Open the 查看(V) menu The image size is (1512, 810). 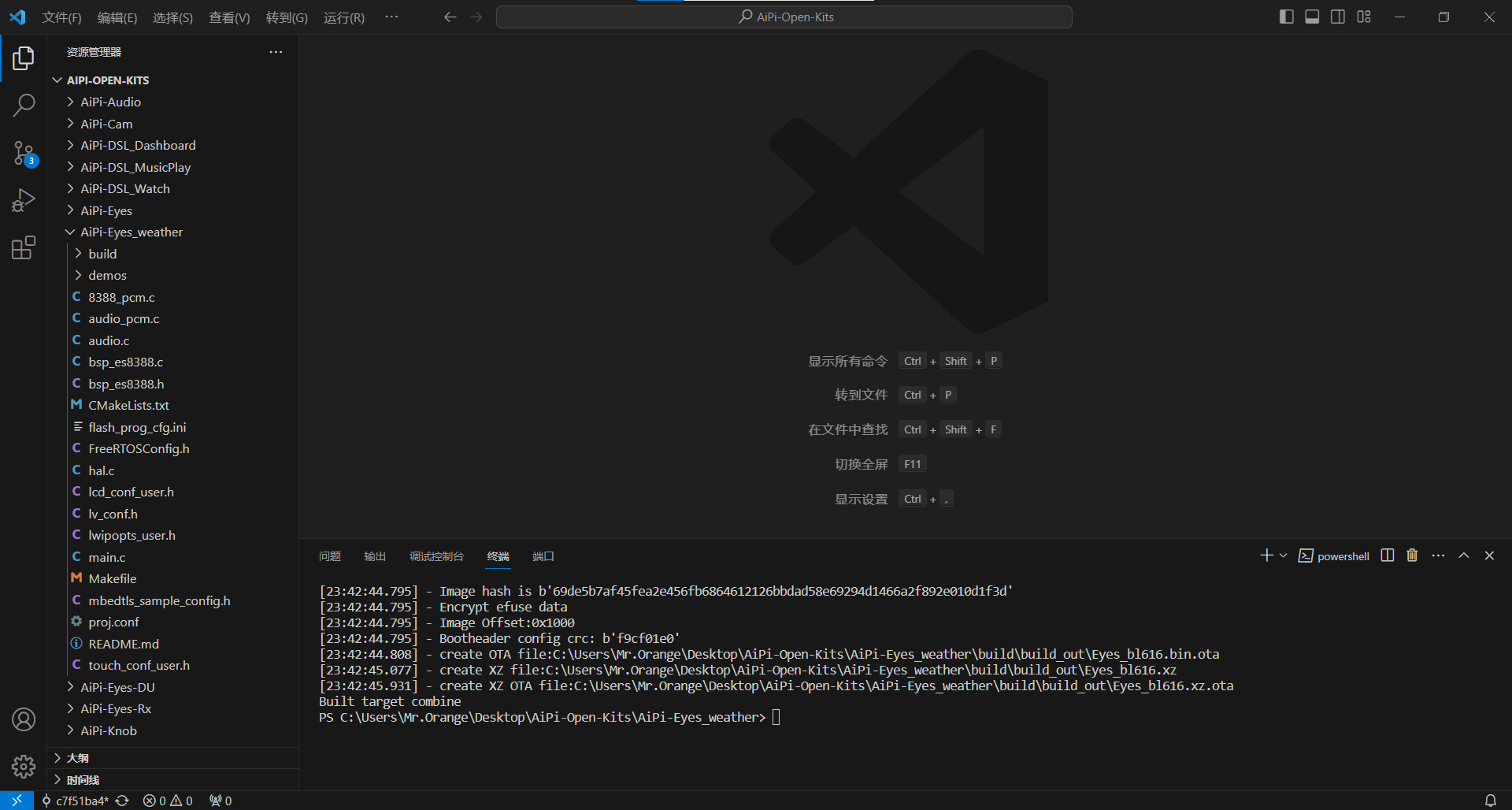pos(229,17)
